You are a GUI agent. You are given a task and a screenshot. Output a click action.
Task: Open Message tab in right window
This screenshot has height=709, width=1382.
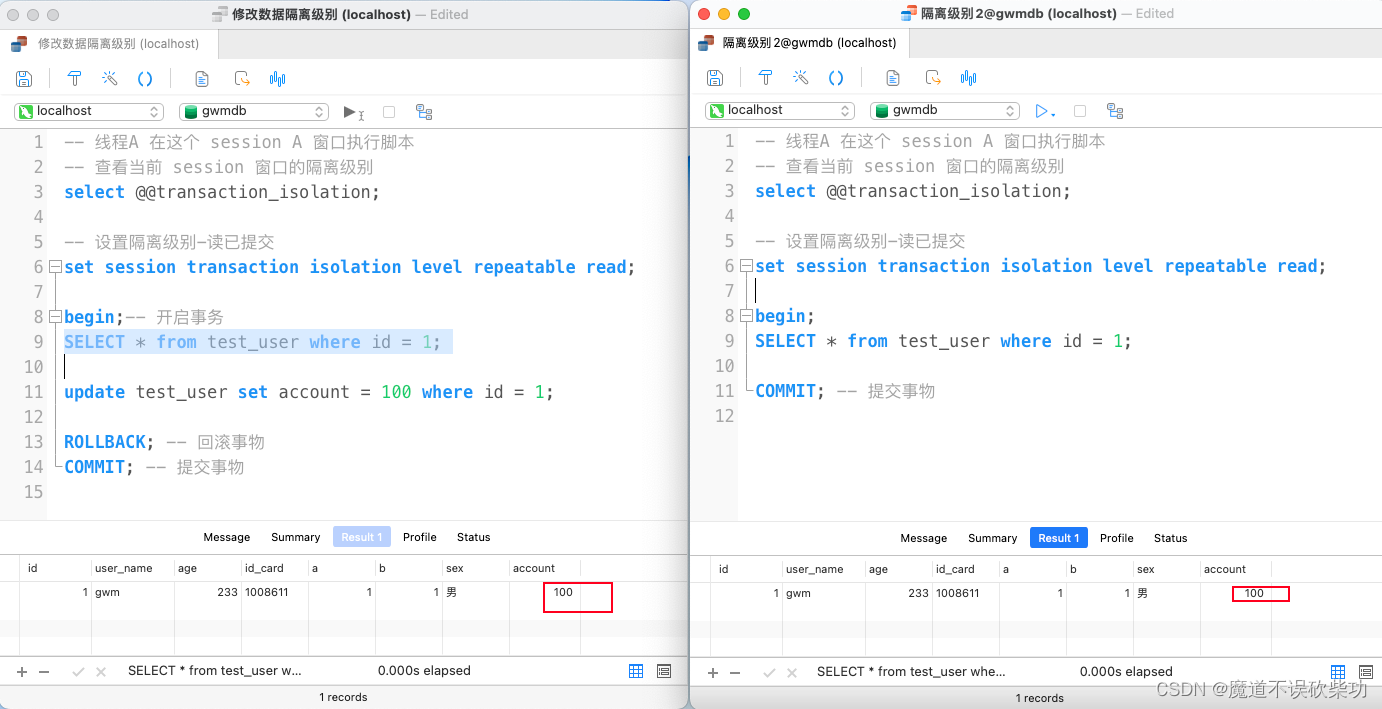click(x=924, y=538)
